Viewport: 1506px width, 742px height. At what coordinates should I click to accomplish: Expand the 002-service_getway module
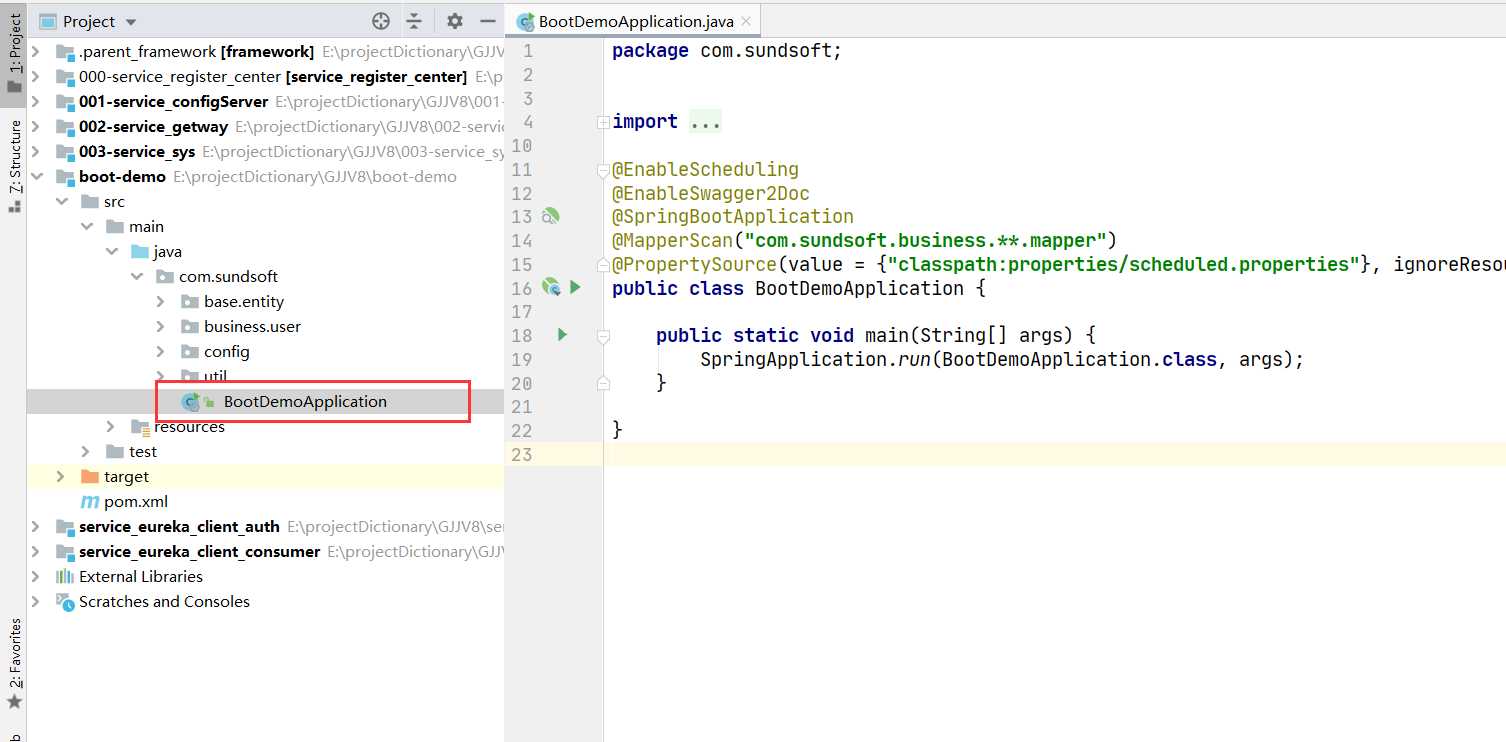click(x=36, y=126)
